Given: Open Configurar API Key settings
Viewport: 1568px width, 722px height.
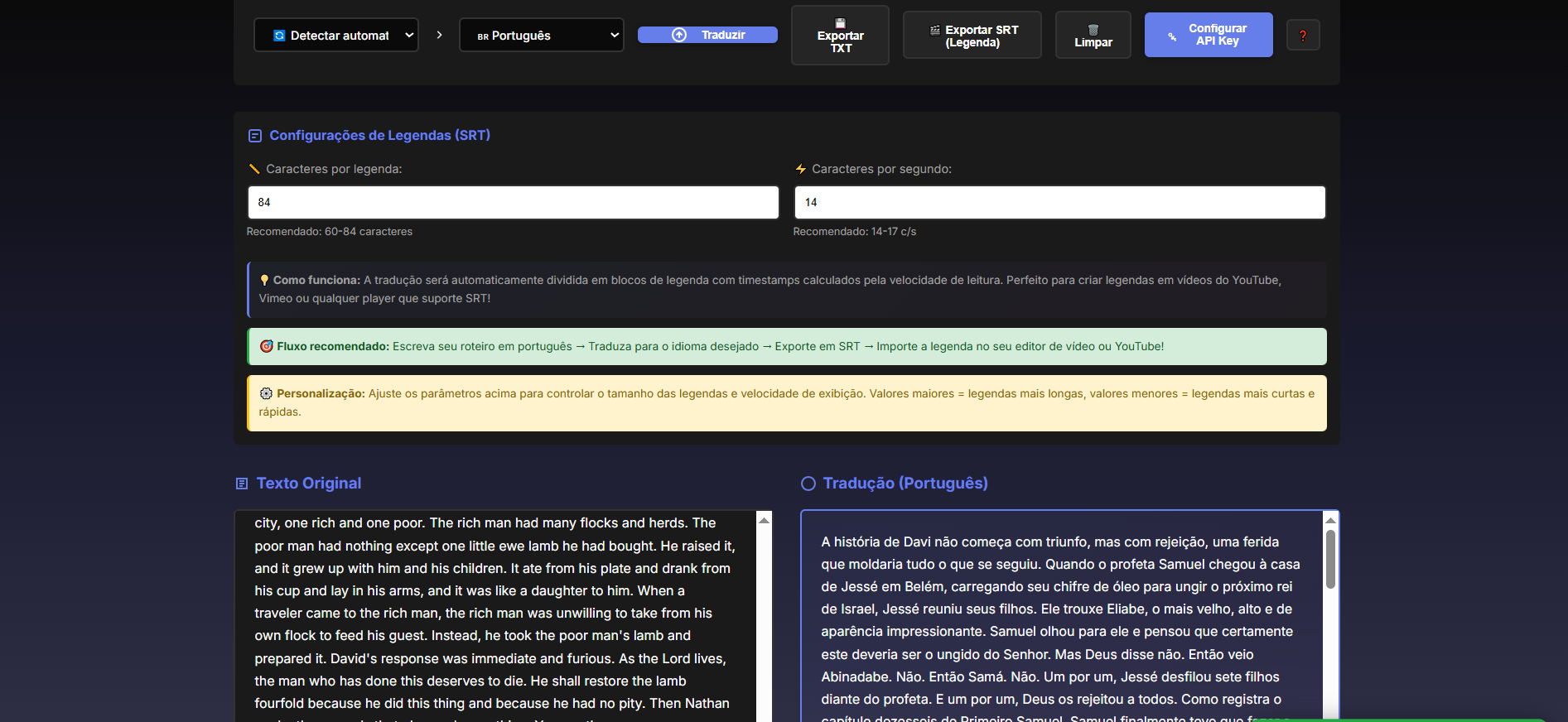Looking at the screenshot, I should coord(1208,35).
